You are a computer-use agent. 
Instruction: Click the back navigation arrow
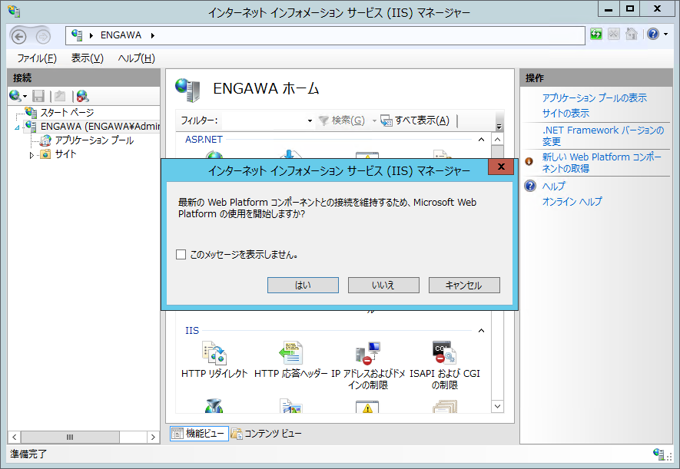(18, 36)
